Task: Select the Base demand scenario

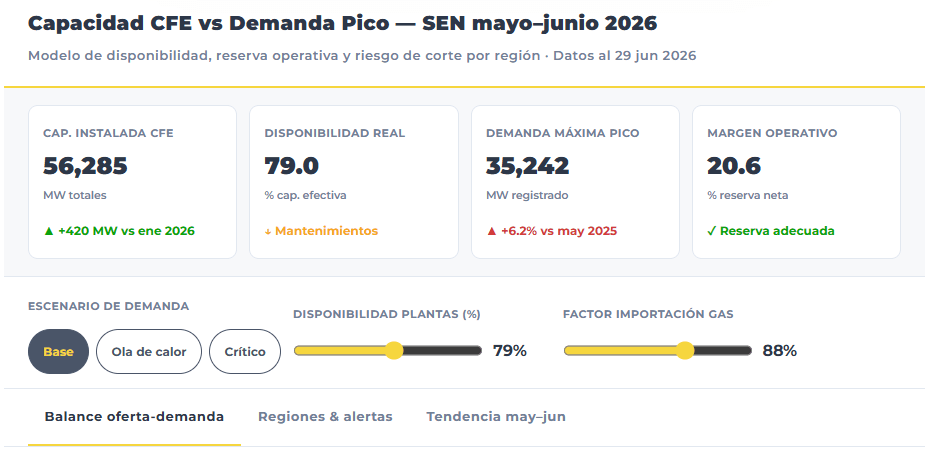Action: 58,352
